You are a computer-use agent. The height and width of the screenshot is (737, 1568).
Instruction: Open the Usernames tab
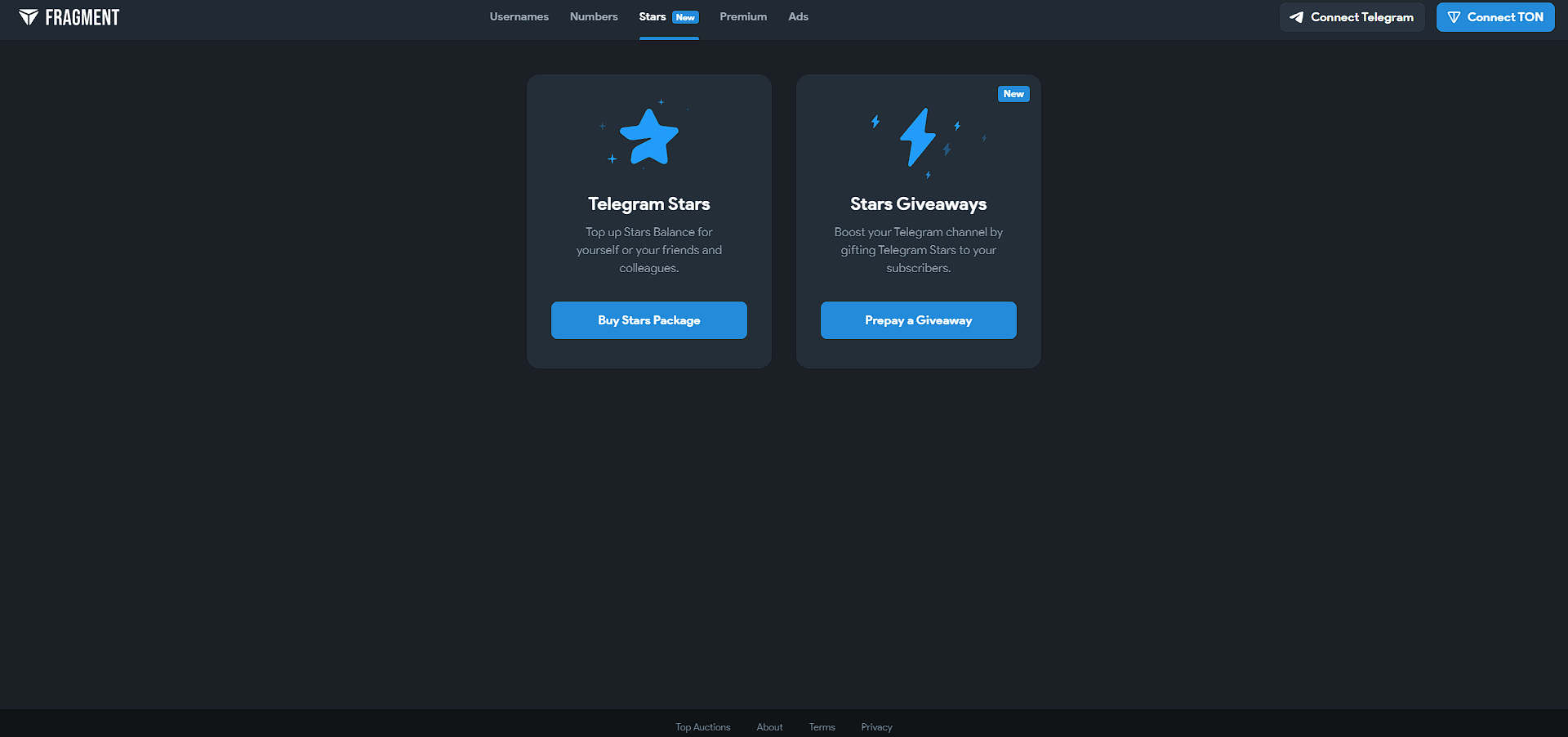coord(519,16)
